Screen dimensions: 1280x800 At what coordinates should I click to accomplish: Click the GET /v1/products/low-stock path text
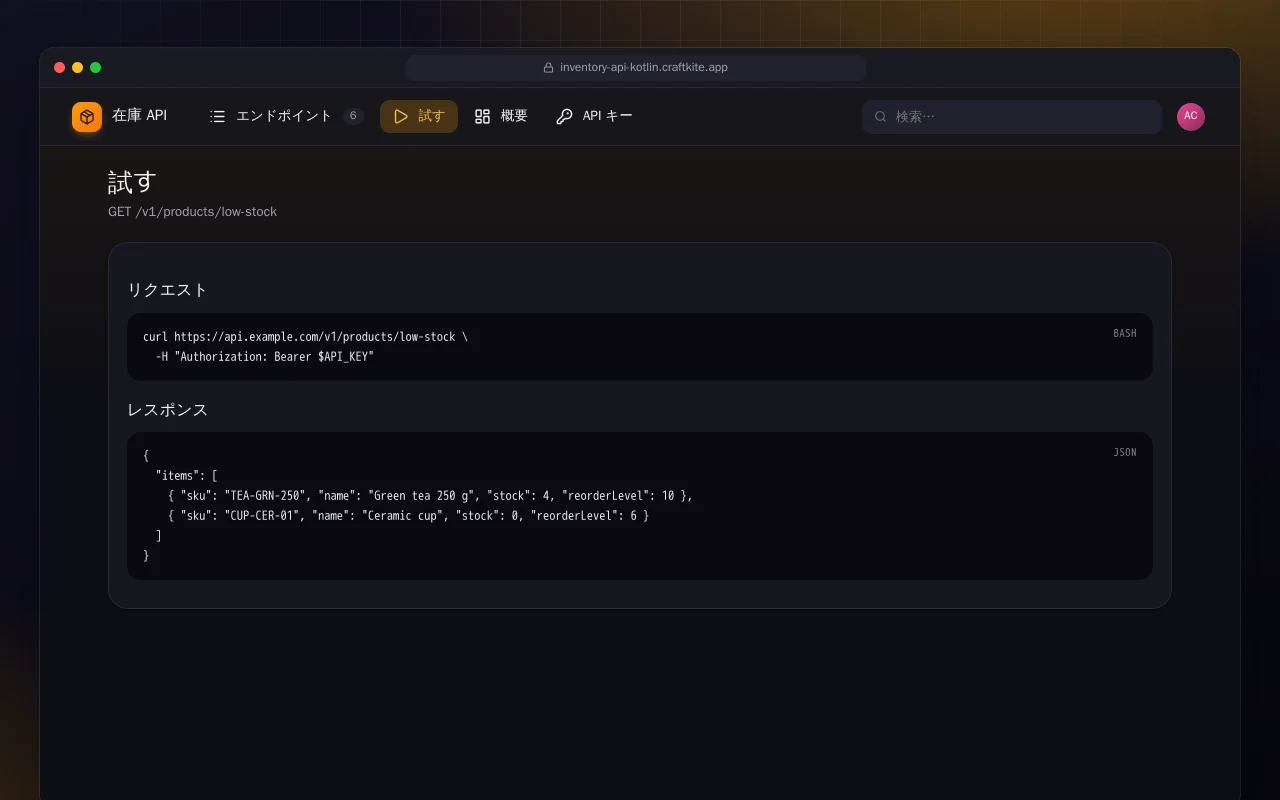coord(193,212)
